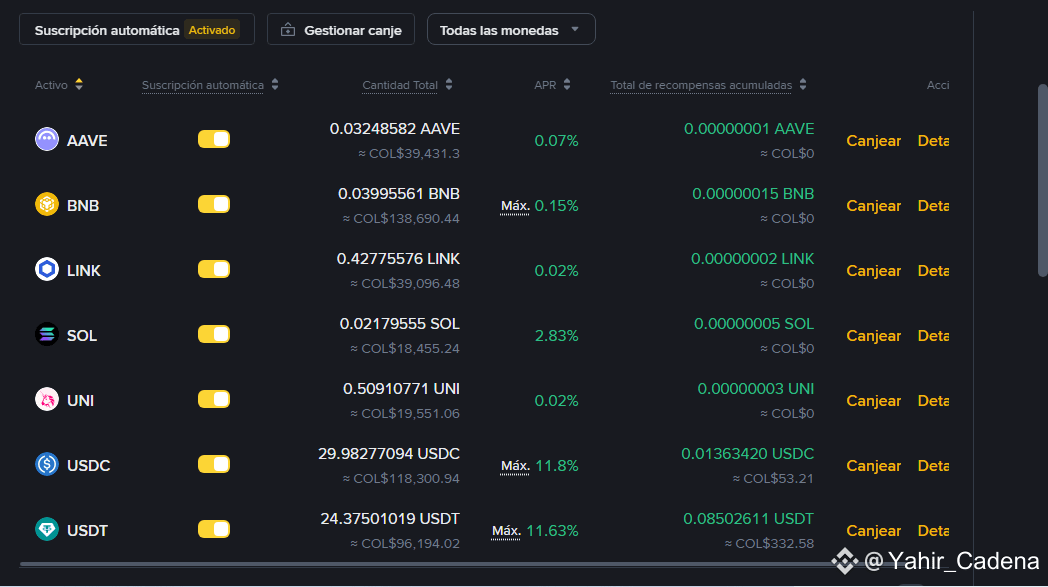Sort by APR column arrows
The width and height of the screenshot is (1048, 587).
pos(567,84)
